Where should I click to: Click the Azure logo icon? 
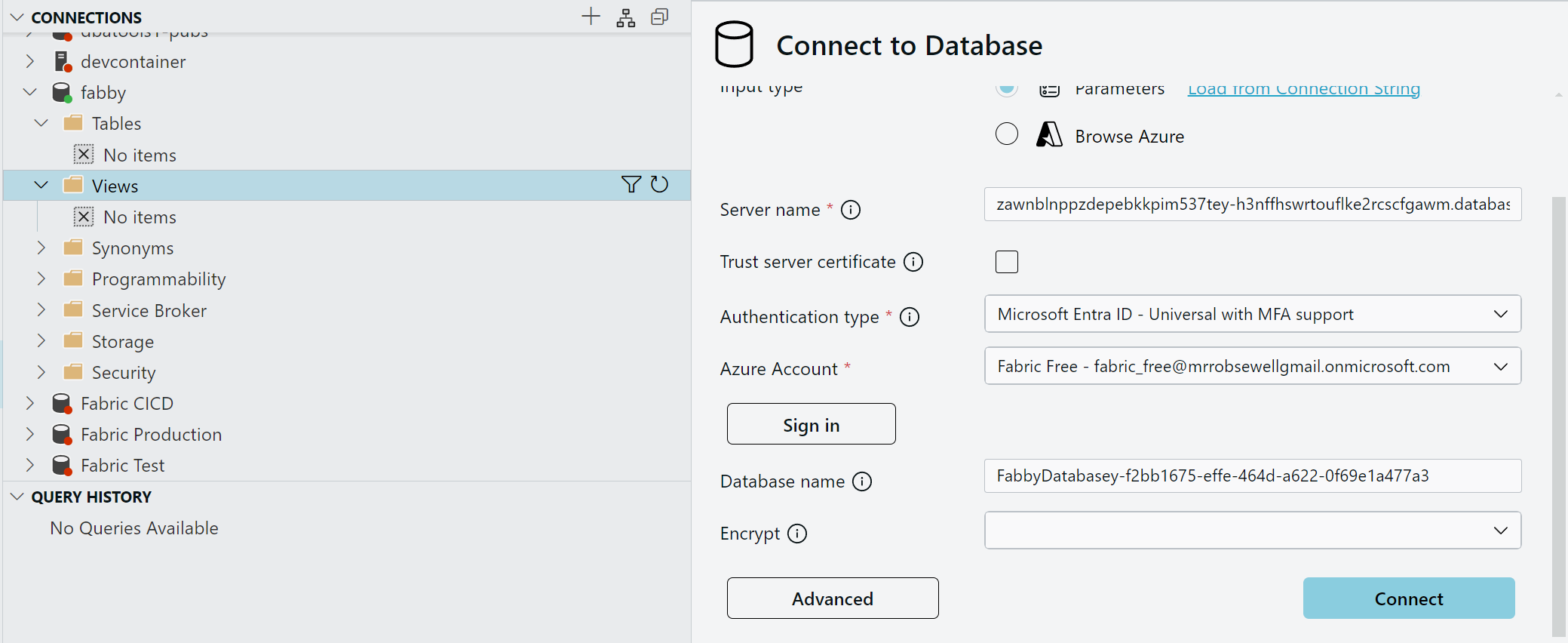[x=1049, y=134]
